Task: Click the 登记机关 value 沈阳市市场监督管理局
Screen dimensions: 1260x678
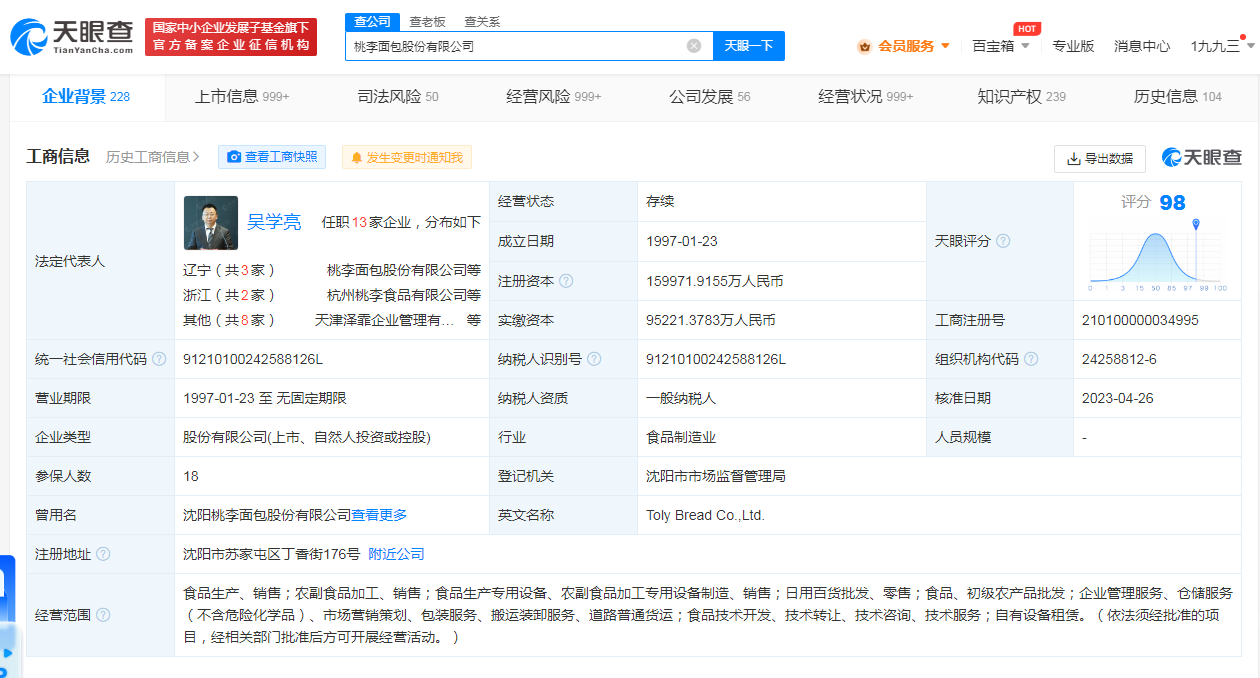Action: pyautogui.click(x=716, y=476)
